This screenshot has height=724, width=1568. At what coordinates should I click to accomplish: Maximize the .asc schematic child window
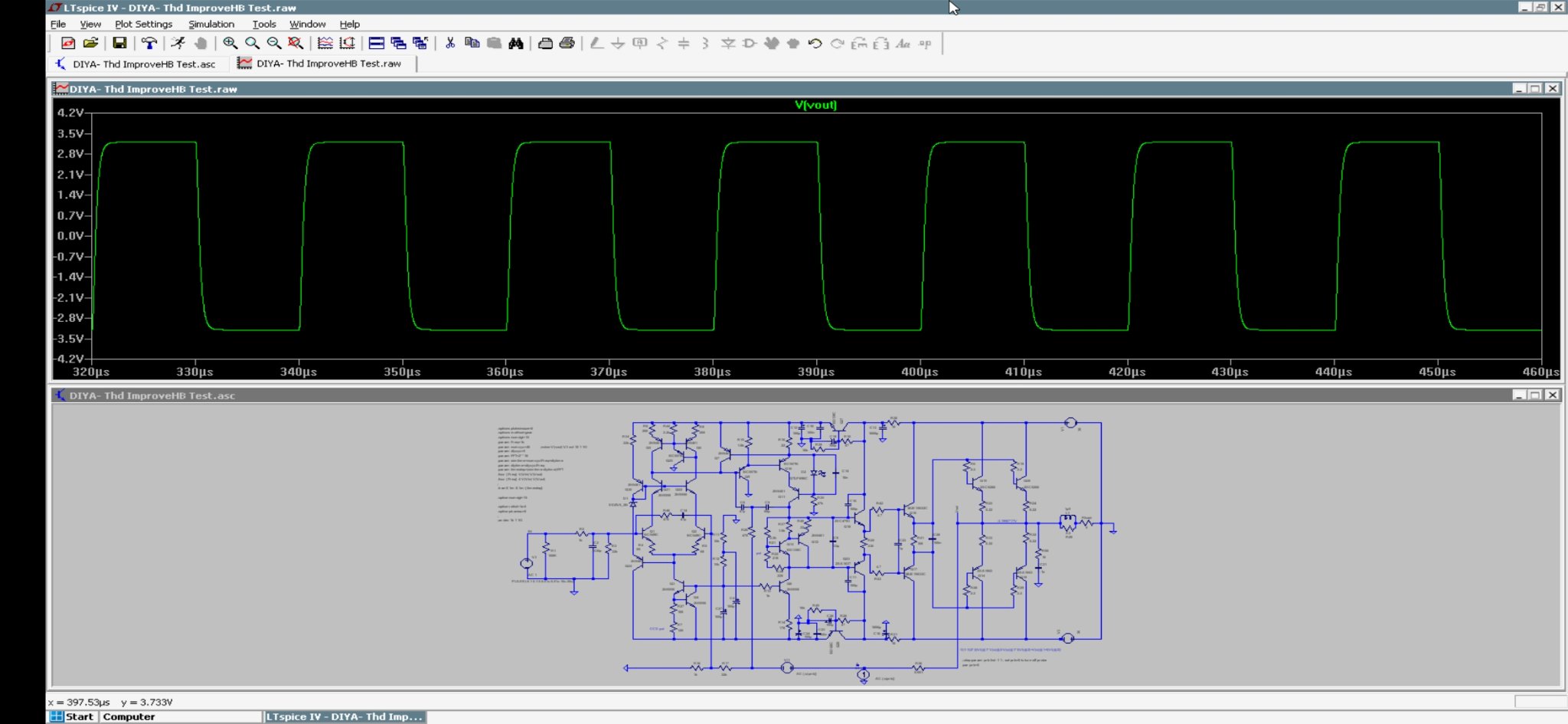pyautogui.click(x=1535, y=395)
